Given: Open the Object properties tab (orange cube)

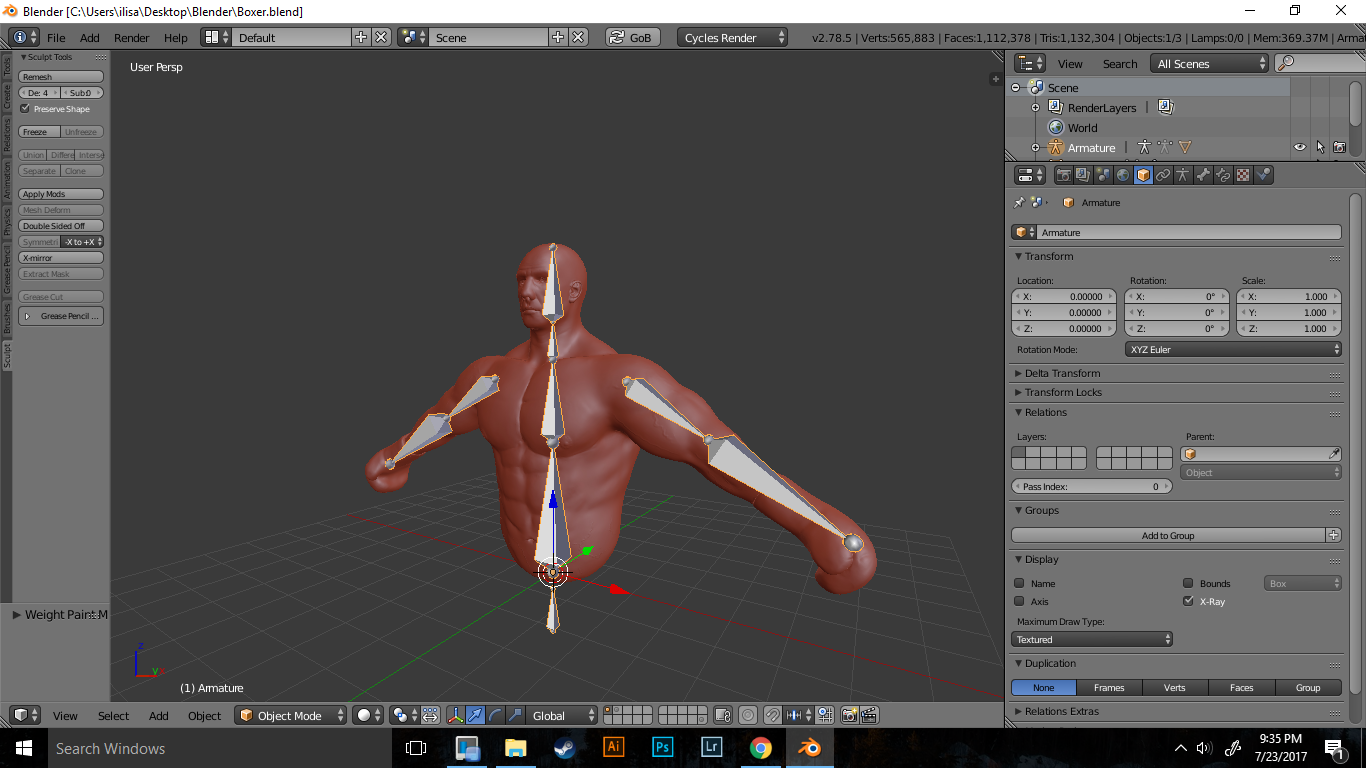Looking at the screenshot, I should coord(1143,175).
